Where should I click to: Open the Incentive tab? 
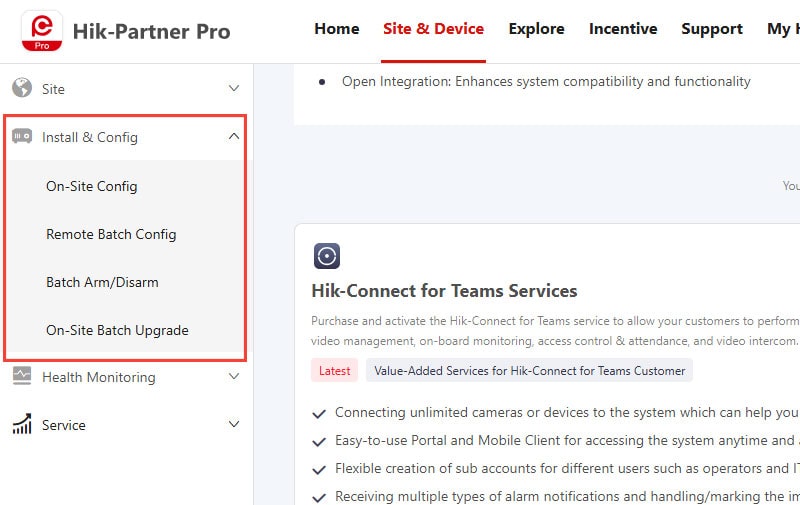coord(623,29)
